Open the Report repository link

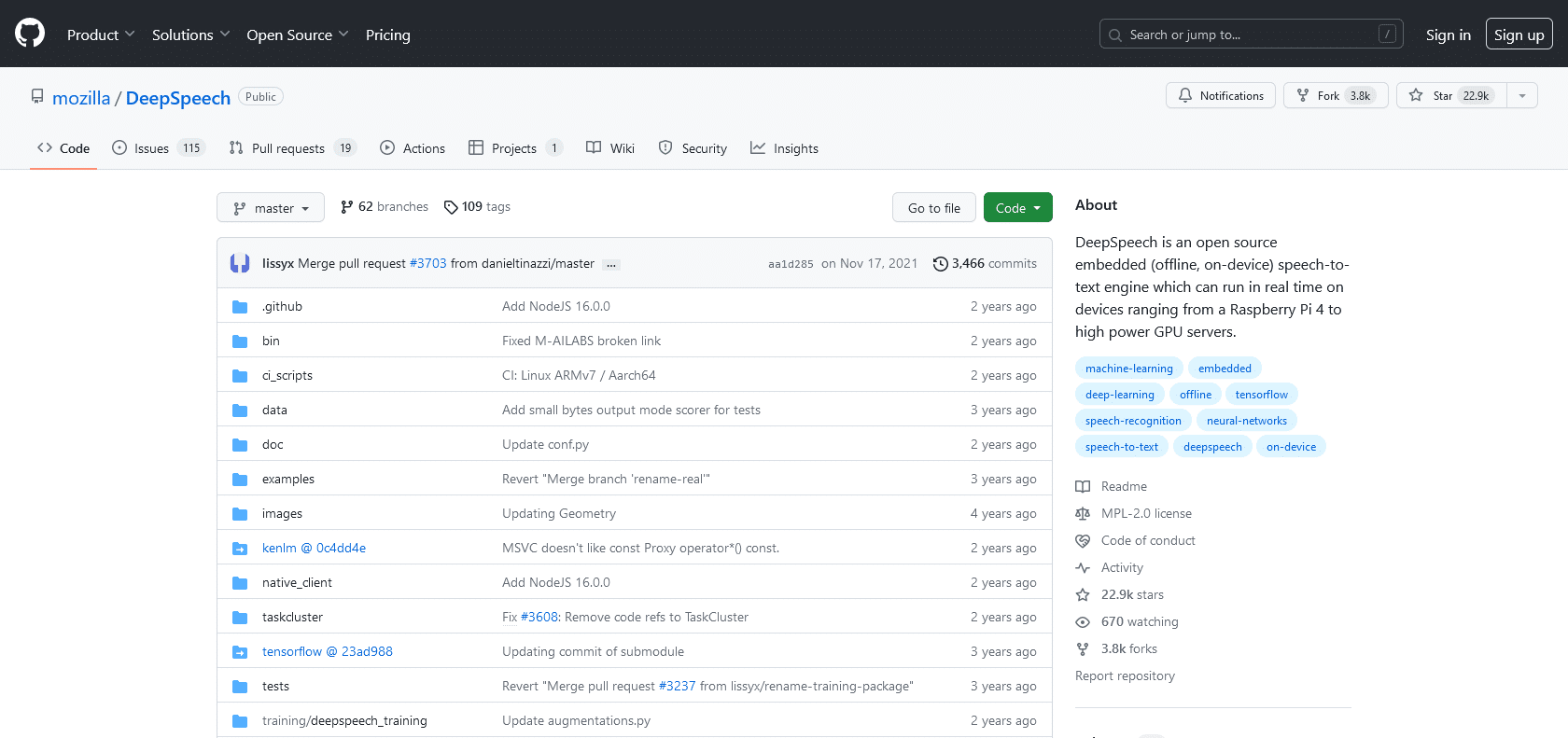coord(1125,676)
